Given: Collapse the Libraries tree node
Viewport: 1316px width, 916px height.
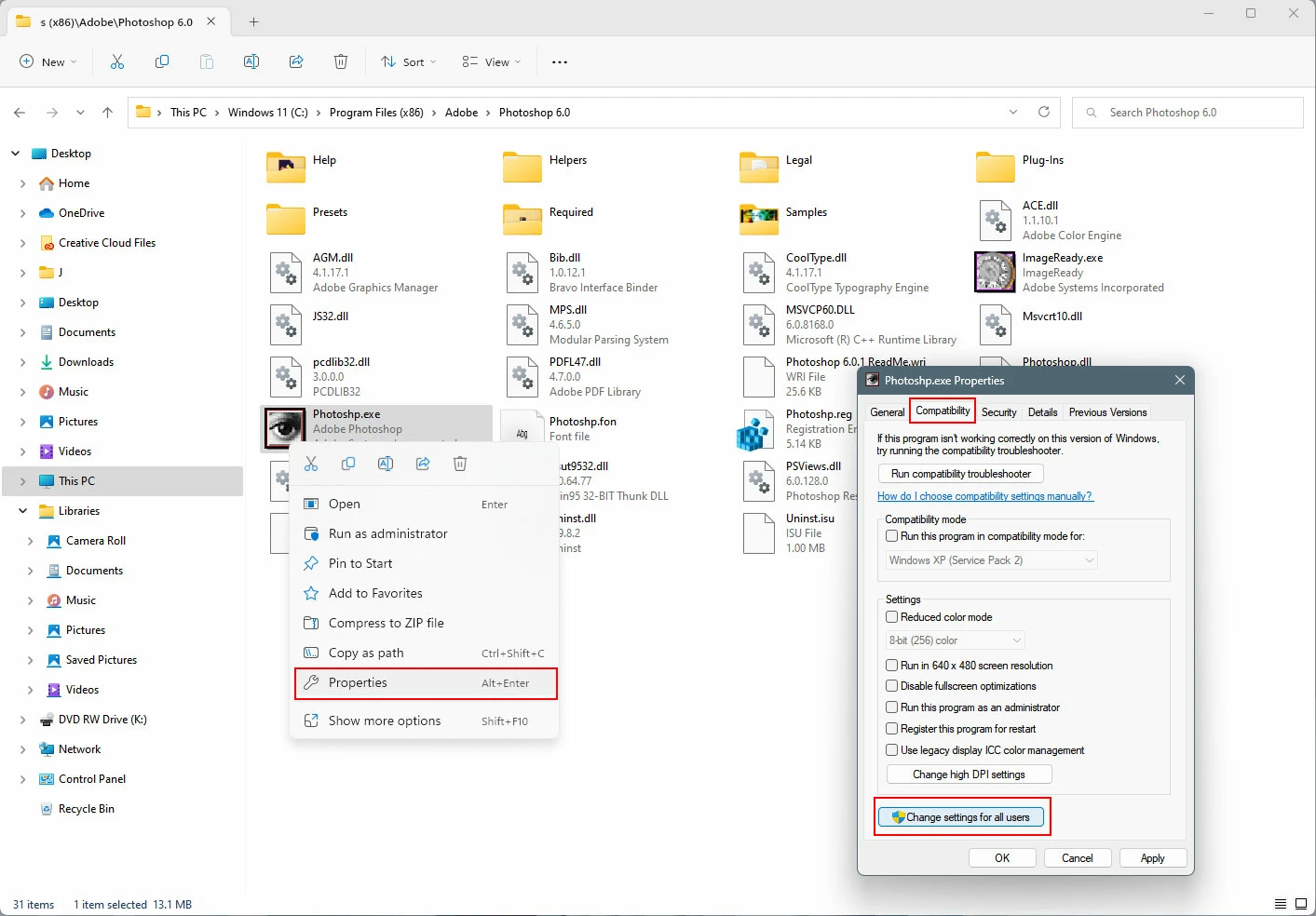Looking at the screenshot, I should [x=22, y=511].
